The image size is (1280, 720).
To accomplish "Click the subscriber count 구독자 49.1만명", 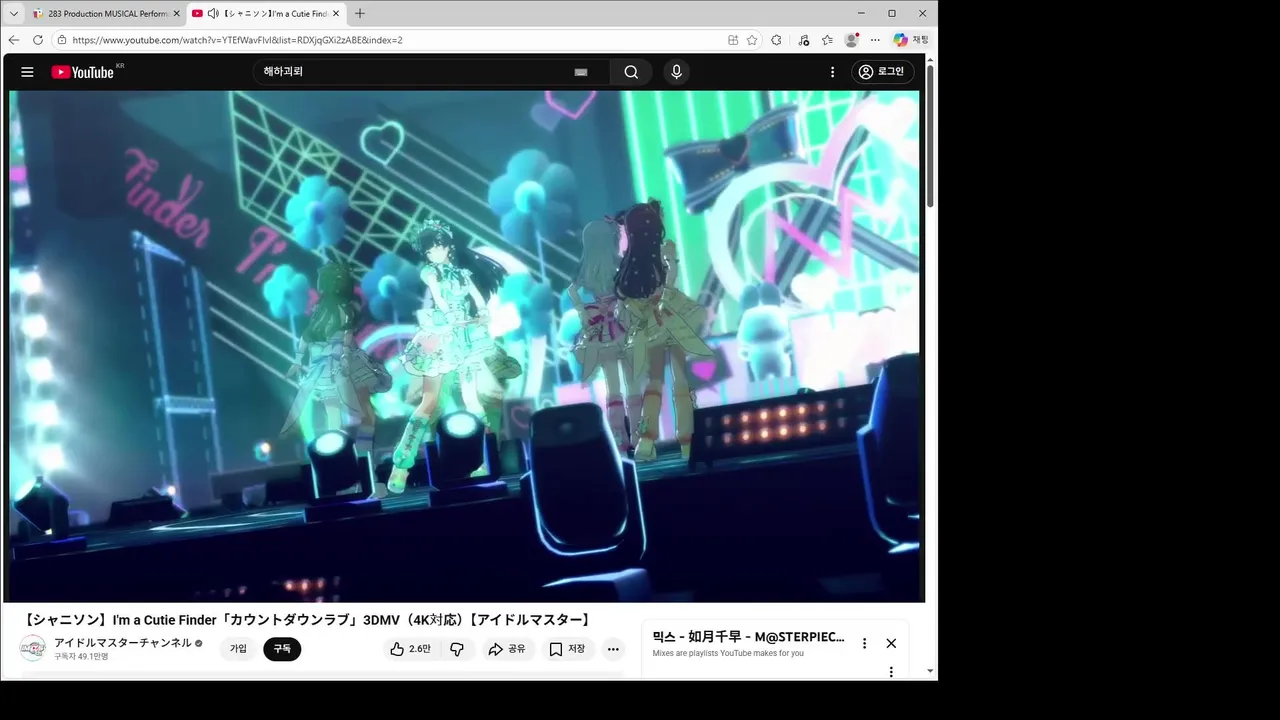I will [81, 657].
